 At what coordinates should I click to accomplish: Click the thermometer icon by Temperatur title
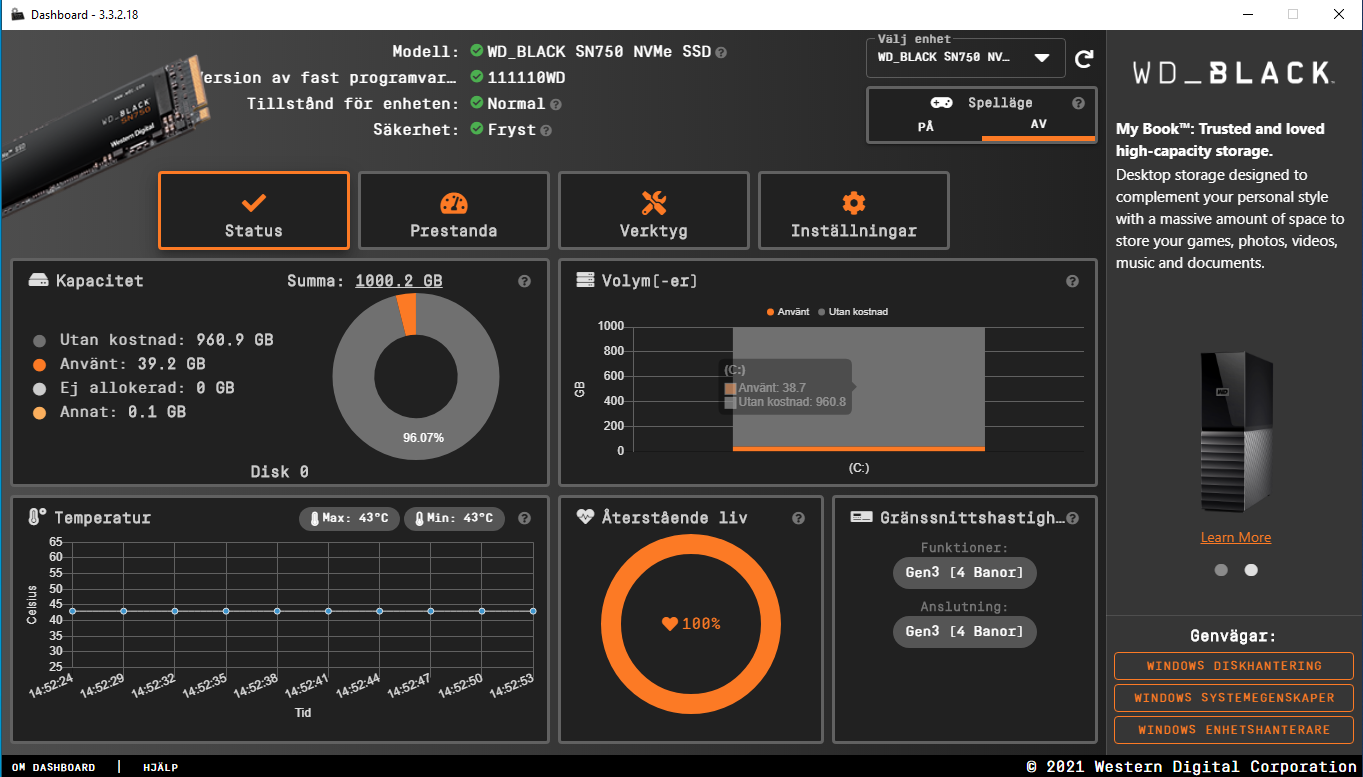(x=37, y=518)
